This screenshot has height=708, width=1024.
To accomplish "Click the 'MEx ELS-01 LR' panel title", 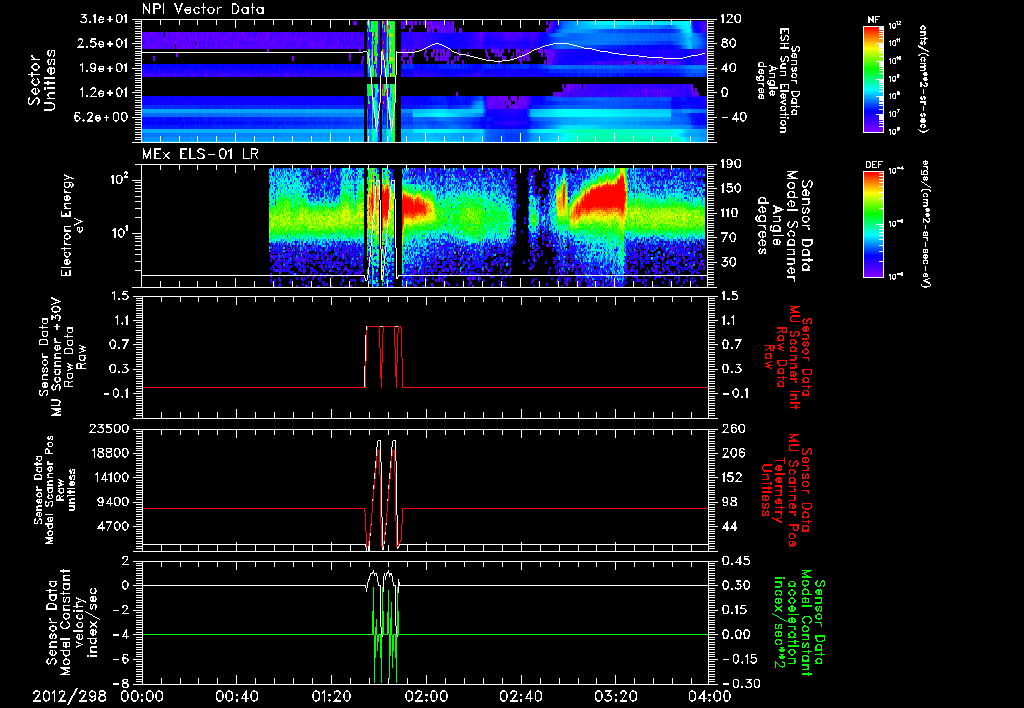I will [x=198, y=155].
